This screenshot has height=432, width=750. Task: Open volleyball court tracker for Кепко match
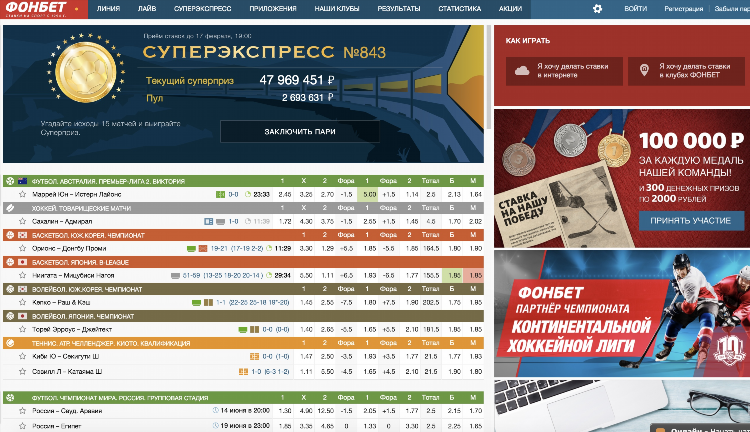coord(208,302)
